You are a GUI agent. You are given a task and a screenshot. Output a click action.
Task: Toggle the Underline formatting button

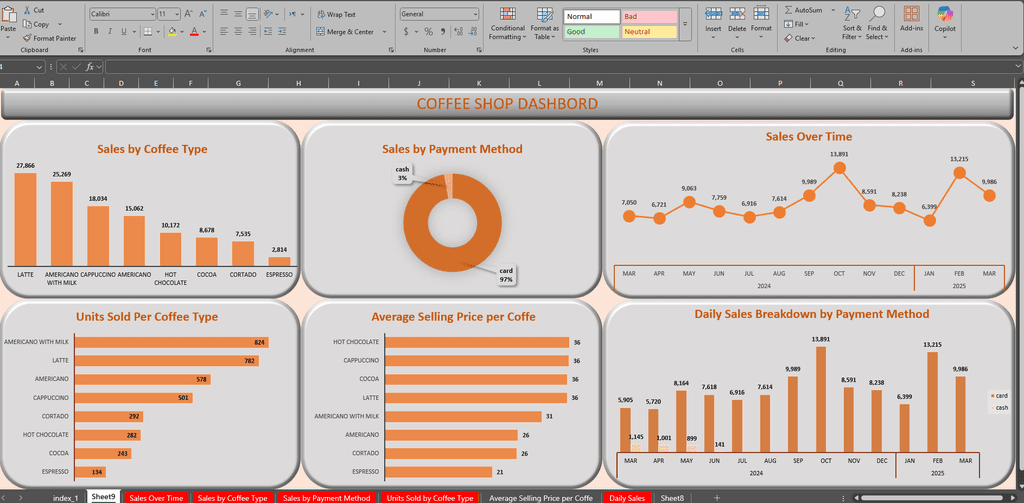pyautogui.click(x=125, y=31)
